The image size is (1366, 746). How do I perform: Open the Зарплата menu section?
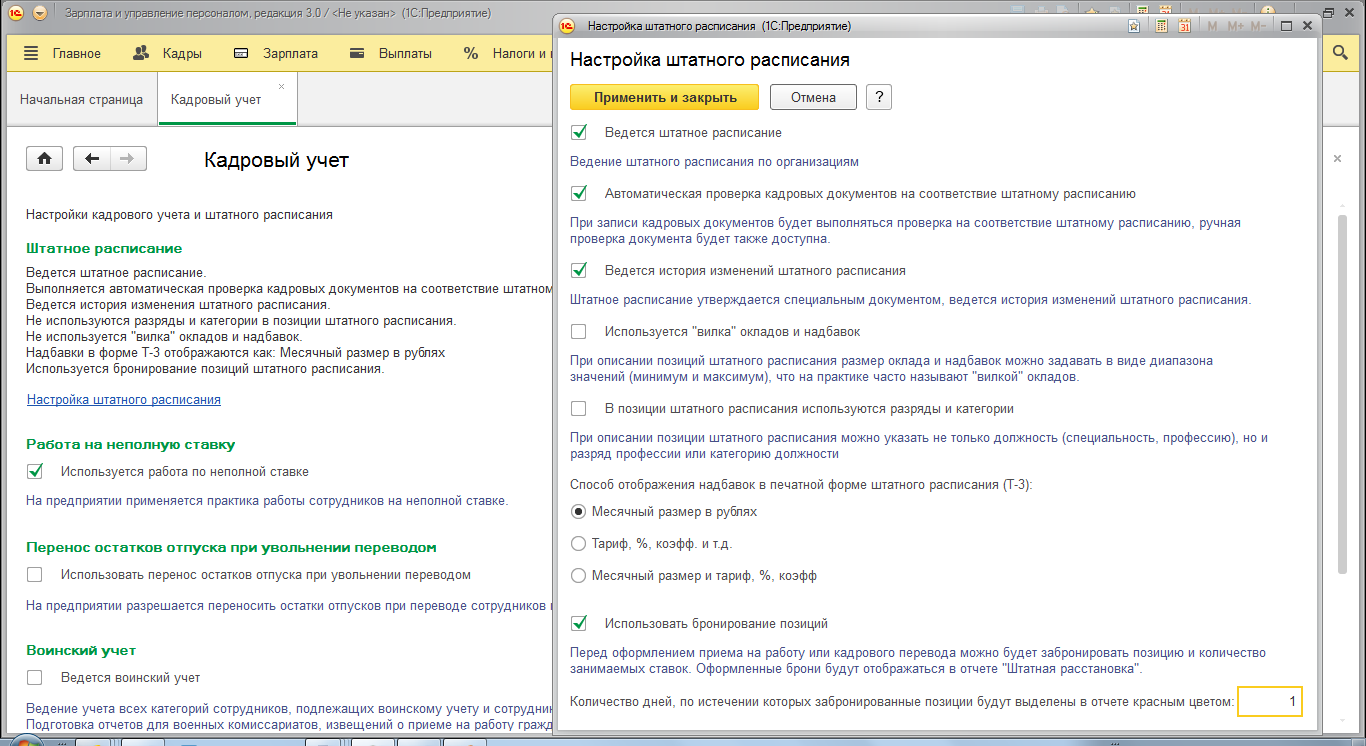point(276,54)
